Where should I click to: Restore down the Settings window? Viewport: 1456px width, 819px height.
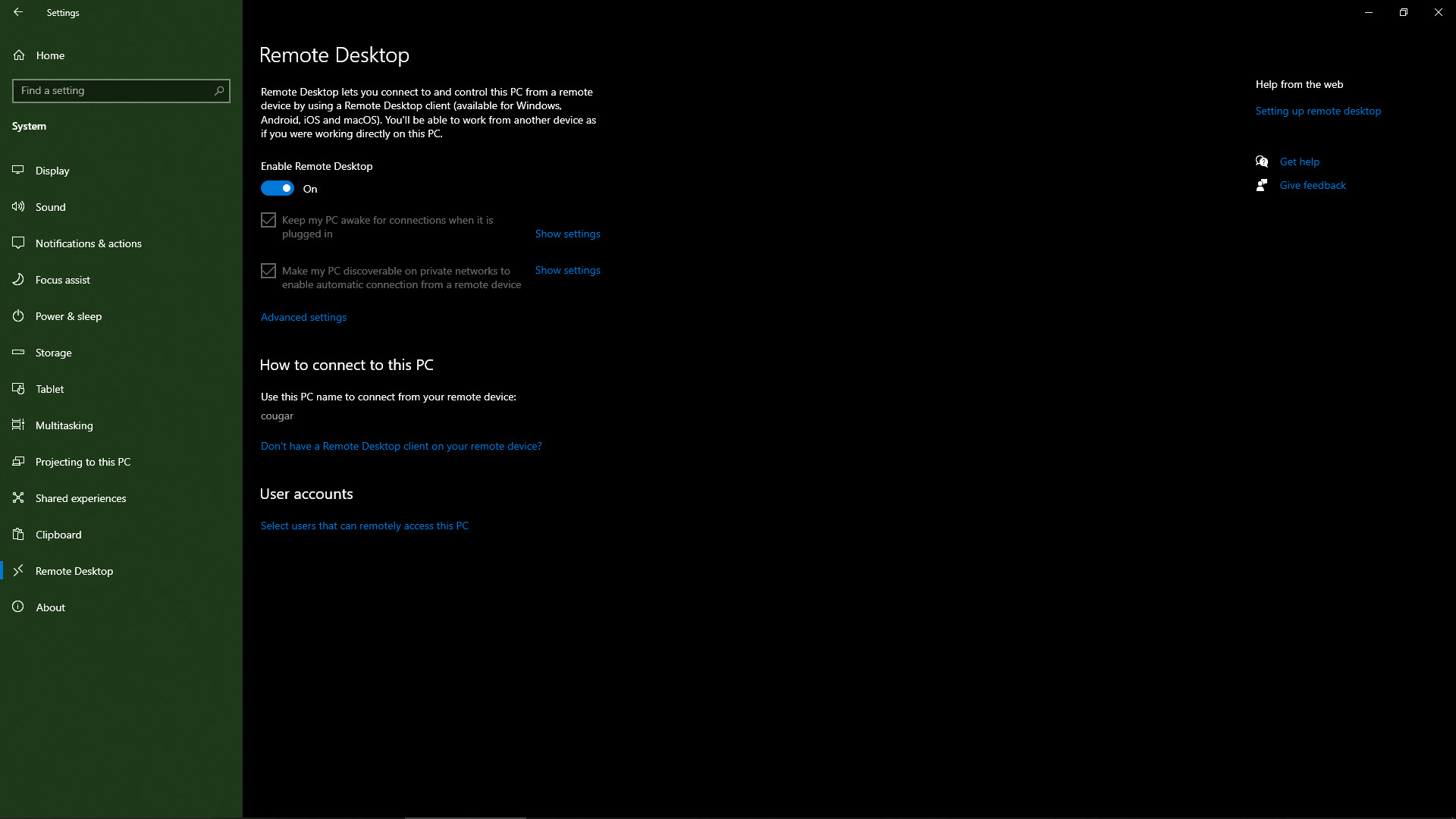point(1404,12)
